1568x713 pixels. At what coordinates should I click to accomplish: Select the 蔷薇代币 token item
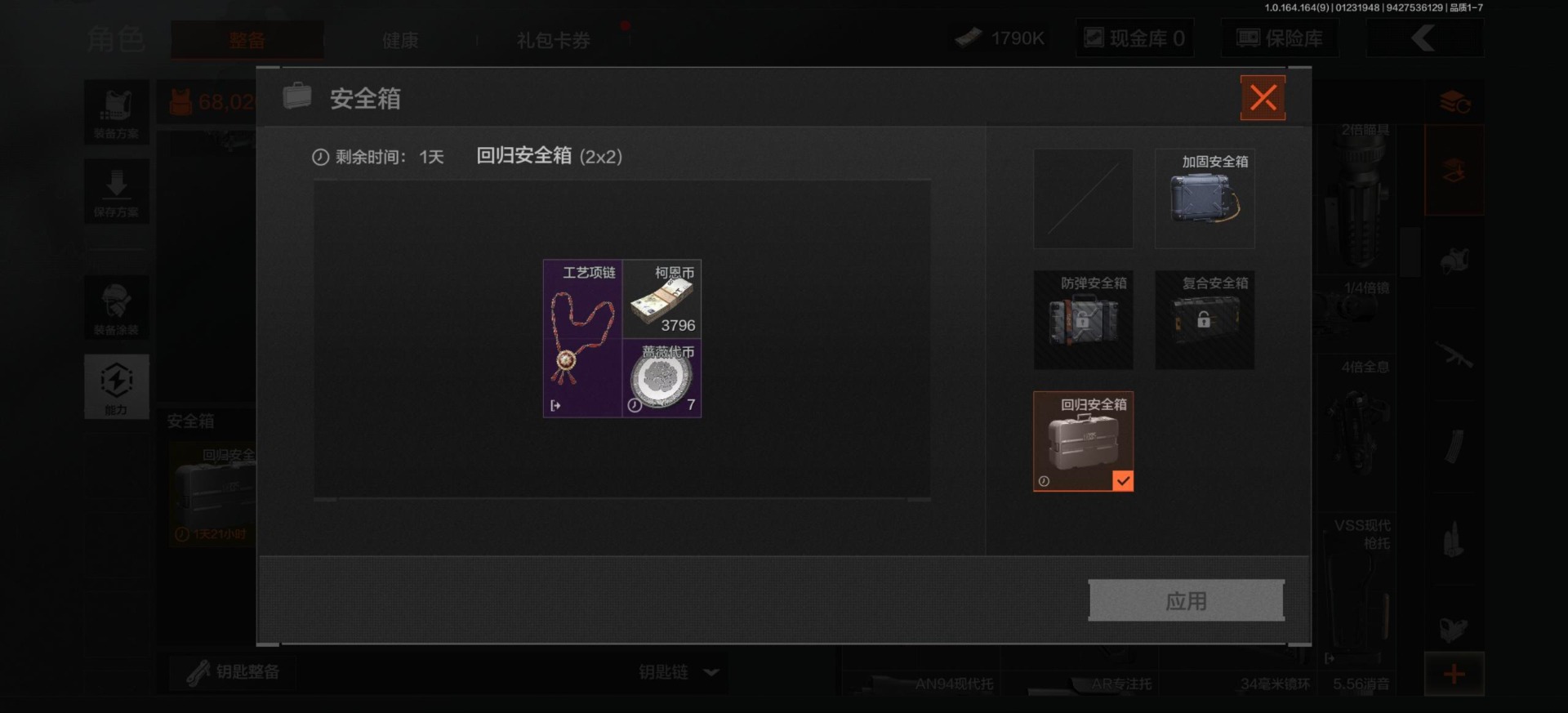[662, 378]
